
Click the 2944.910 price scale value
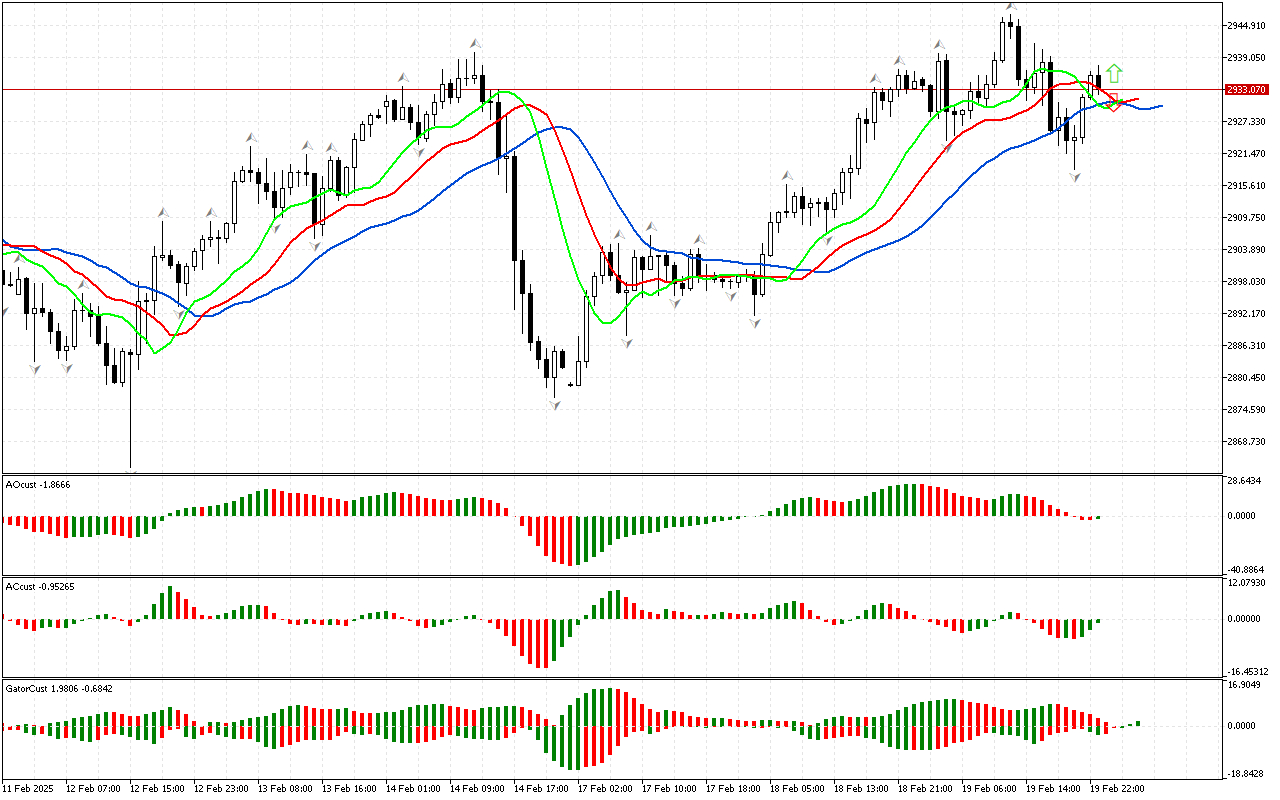pyautogui.click(x=1248, y=25)
